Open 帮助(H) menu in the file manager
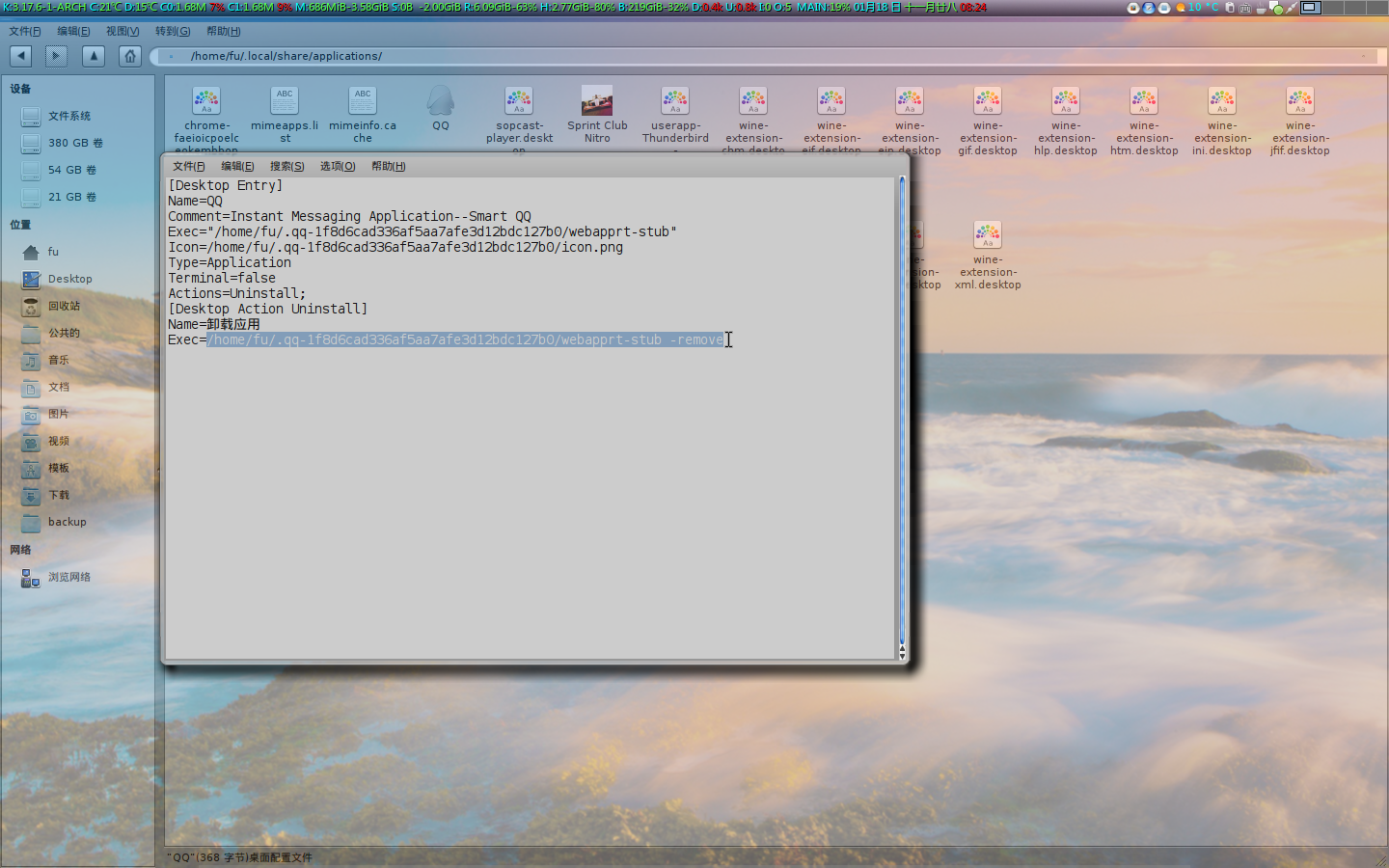This screenshot has width=1389, height=868. 223,31
